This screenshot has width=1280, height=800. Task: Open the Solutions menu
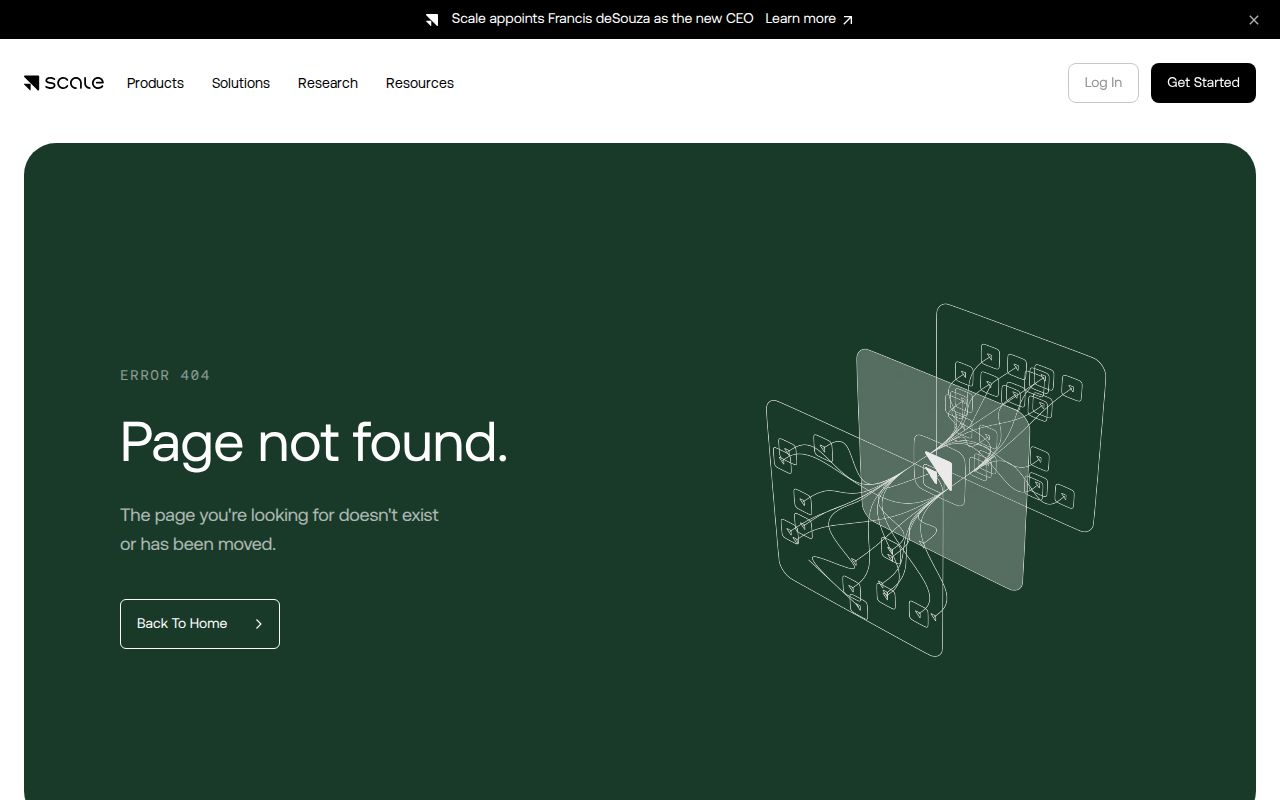pyautogui.click(x=241, y=83)
